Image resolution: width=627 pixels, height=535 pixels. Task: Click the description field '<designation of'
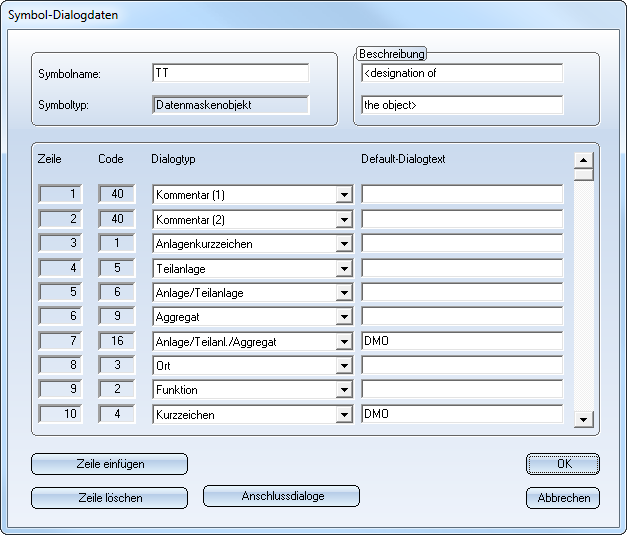pos(462,73)
